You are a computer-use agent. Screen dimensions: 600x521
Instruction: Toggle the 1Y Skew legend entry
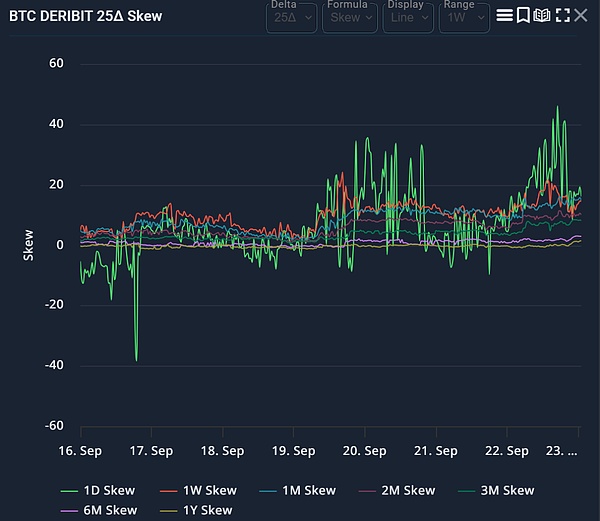(208, 510)
